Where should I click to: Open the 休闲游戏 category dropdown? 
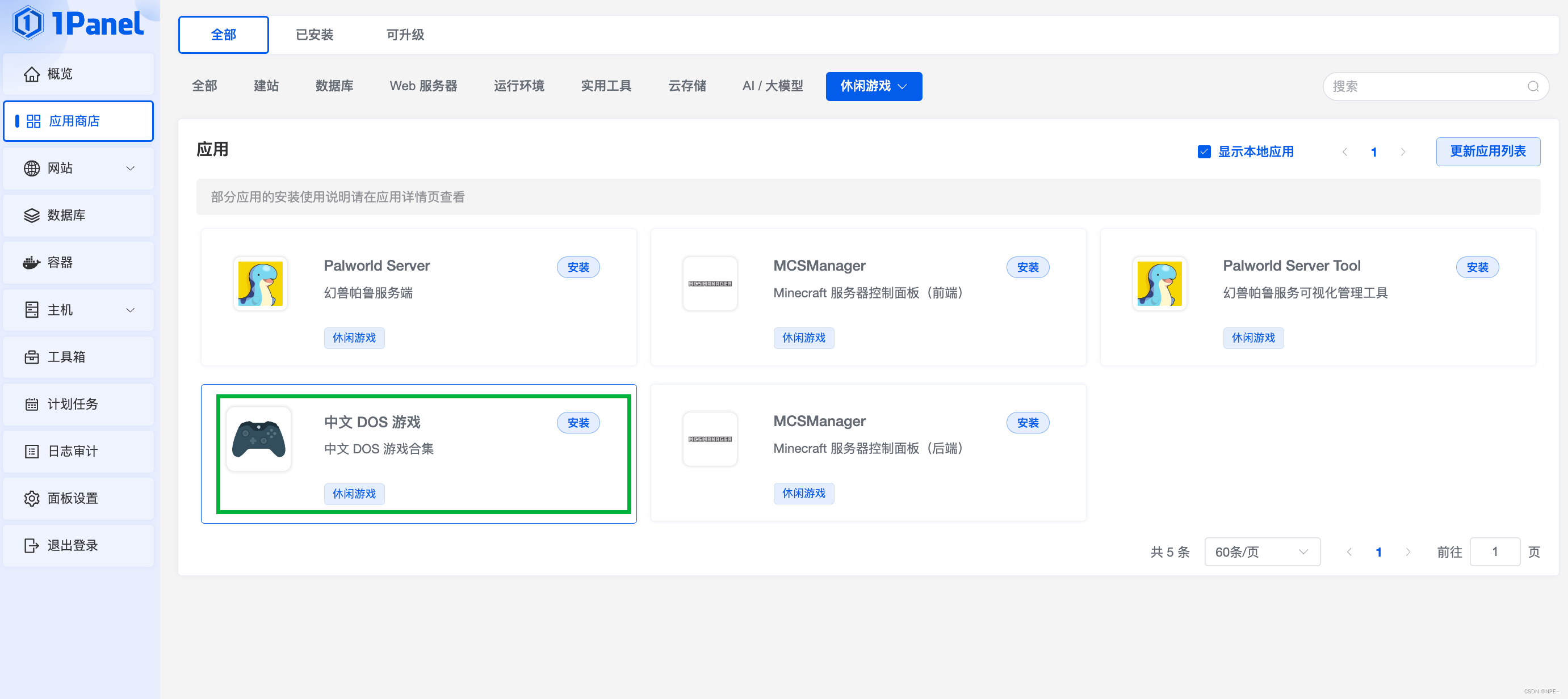click(x=874, y=86)
